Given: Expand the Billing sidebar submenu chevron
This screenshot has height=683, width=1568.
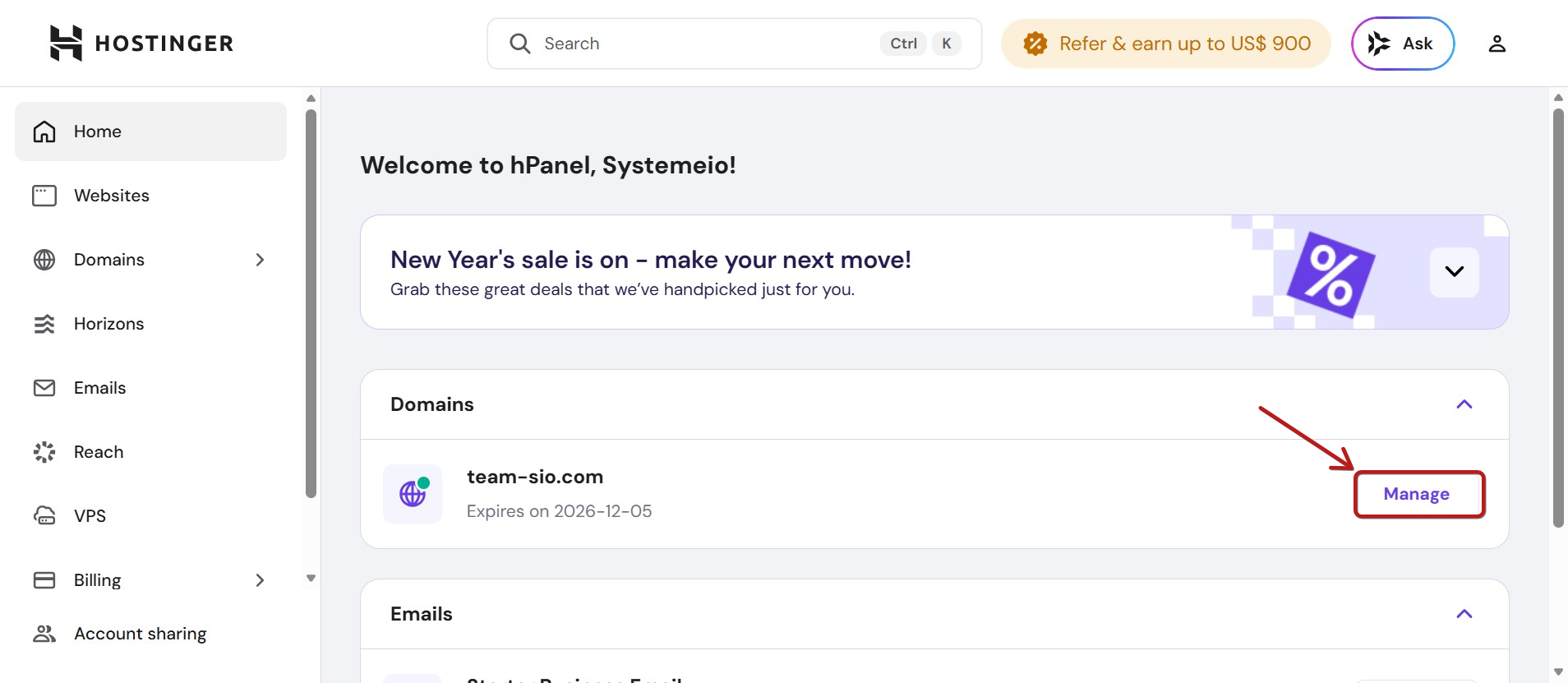Looking at the screenshot, I should 260,580.
